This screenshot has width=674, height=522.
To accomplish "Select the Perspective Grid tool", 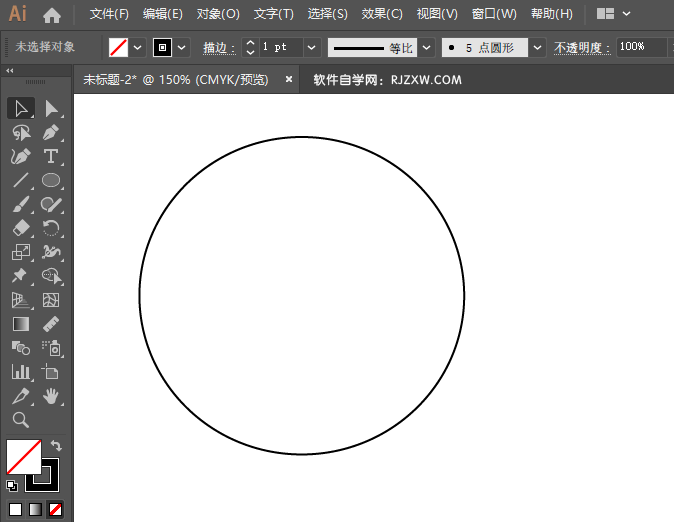I will coord(21,300).
